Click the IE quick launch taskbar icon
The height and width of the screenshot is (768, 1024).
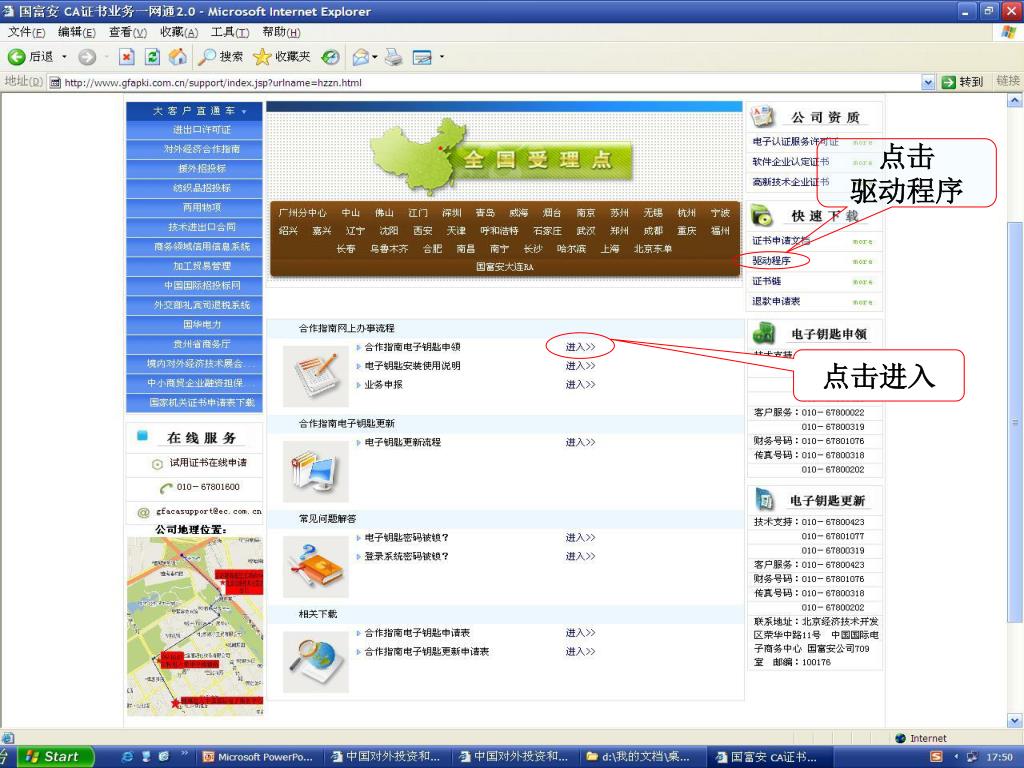[127, 756]
